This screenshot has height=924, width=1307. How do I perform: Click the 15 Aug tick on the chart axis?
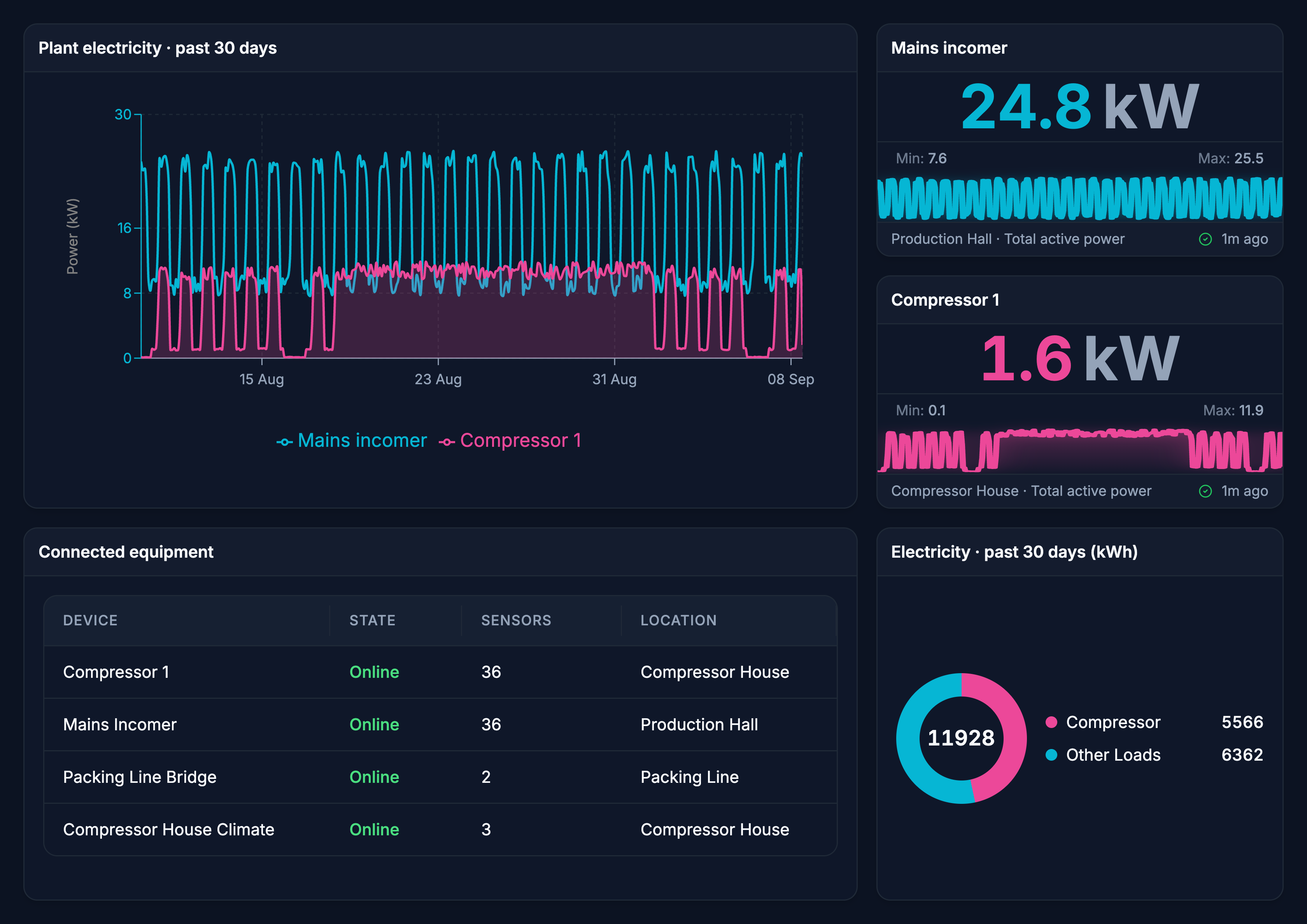[x=261, y=379]
